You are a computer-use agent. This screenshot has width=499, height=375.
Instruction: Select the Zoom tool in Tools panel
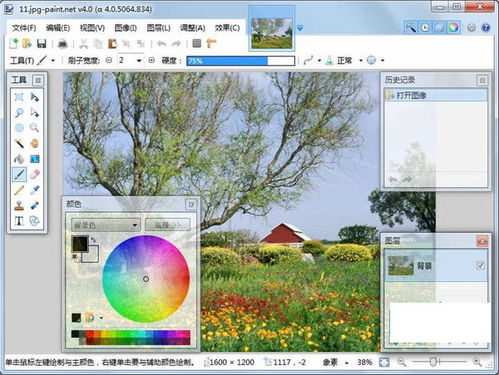[34, 128]
